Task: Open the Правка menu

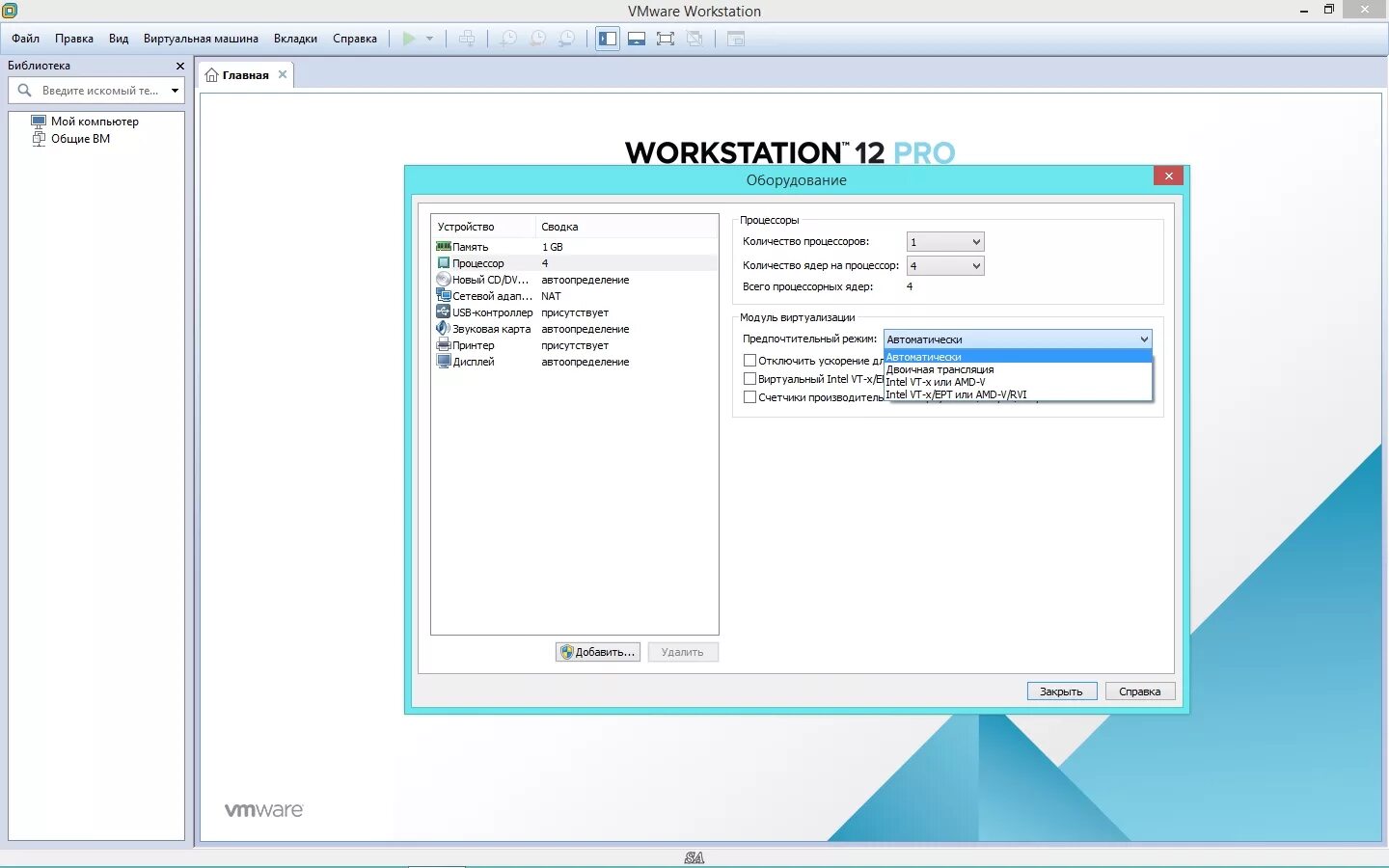Action: [74, 39]
